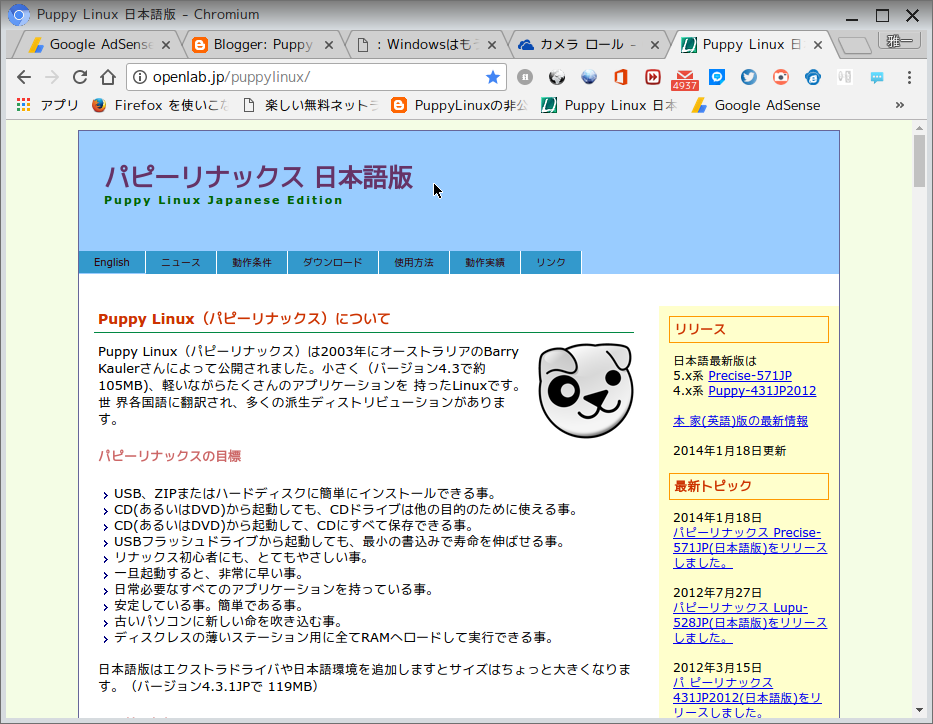Click the address bar URL openlab.jp/puppylinux/
The image size is (933, 724).
231,77
